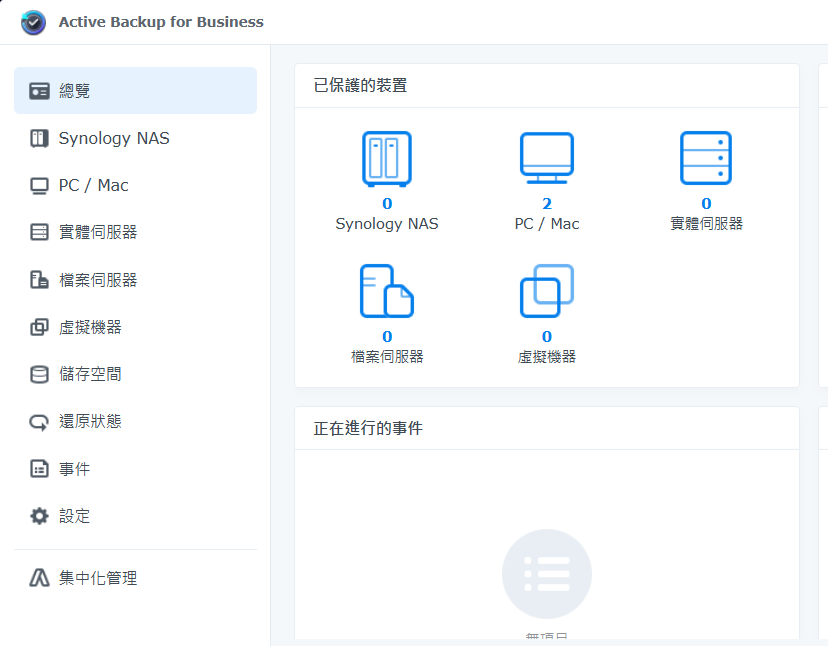Select 檔案伺服器 in the sidebar
The image size is (828, 646).
tap(135, 279)
